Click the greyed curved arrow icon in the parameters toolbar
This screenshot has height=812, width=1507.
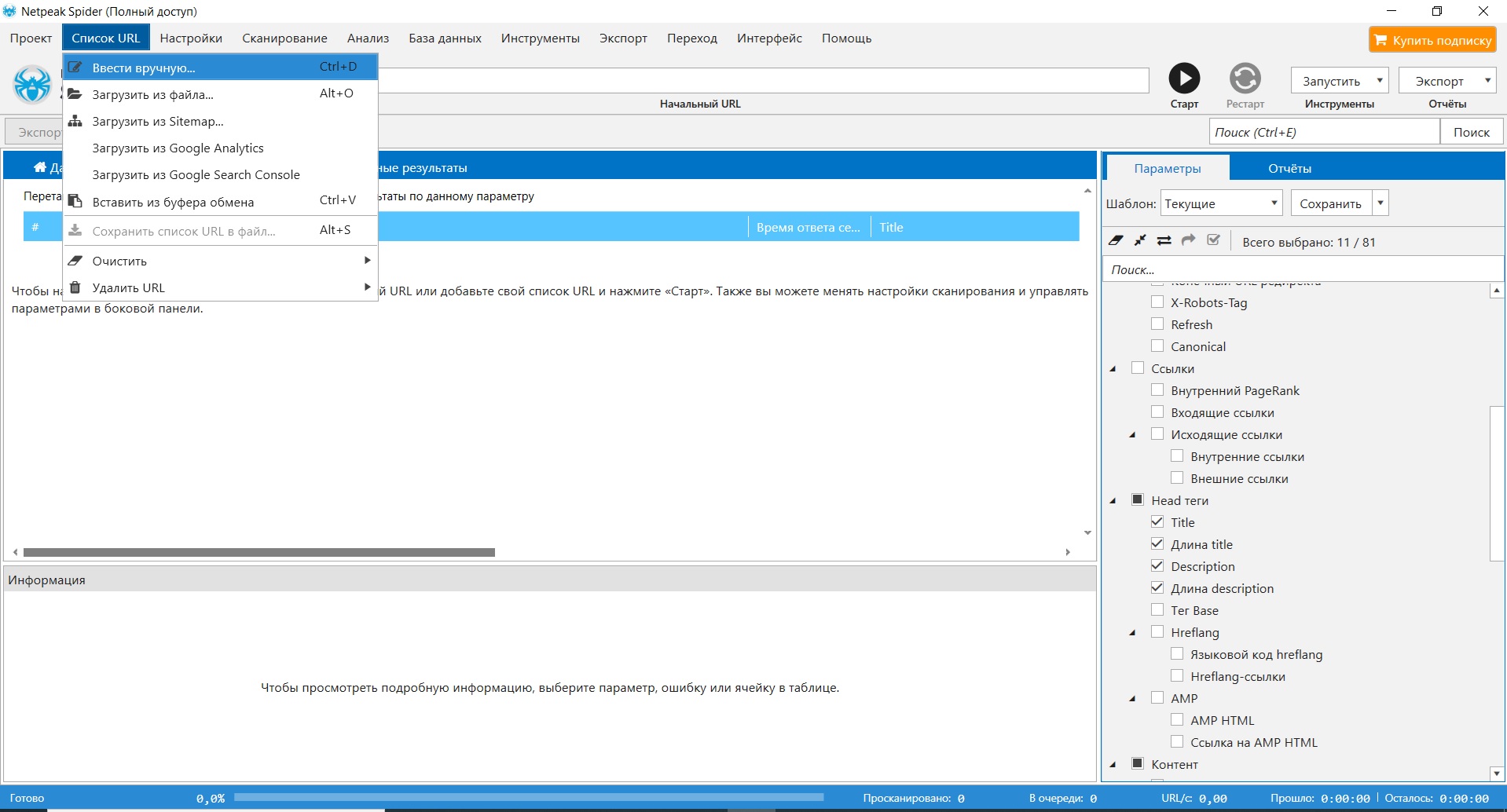click(x=1189, y=240)
